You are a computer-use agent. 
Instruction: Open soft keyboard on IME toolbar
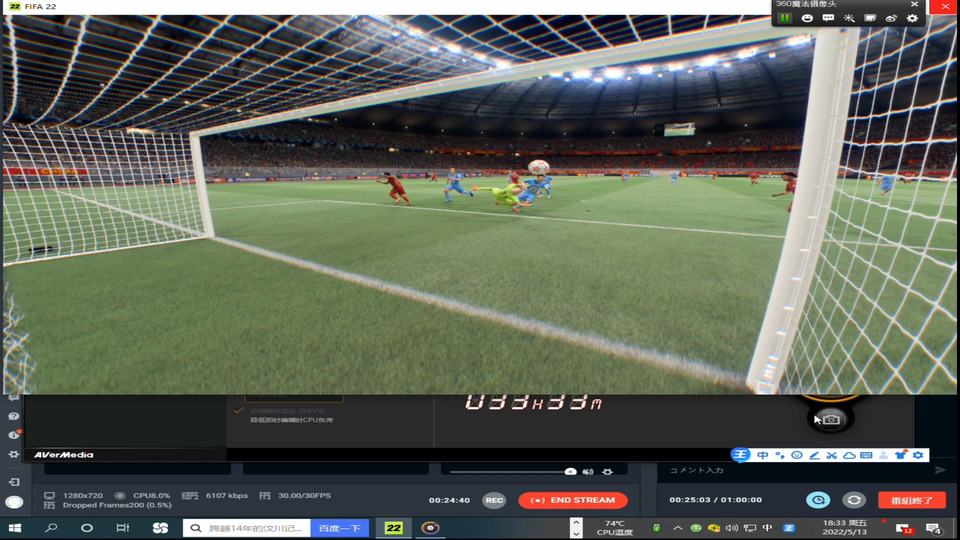[x=866, y=455]
